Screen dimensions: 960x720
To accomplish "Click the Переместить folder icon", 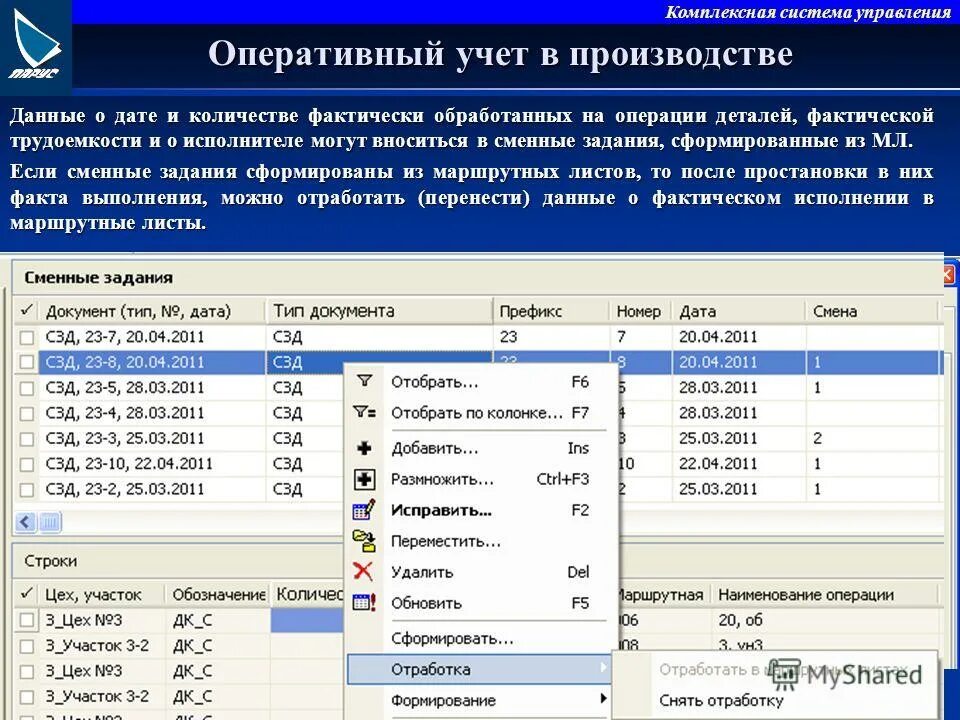I will tap(362, 540).
